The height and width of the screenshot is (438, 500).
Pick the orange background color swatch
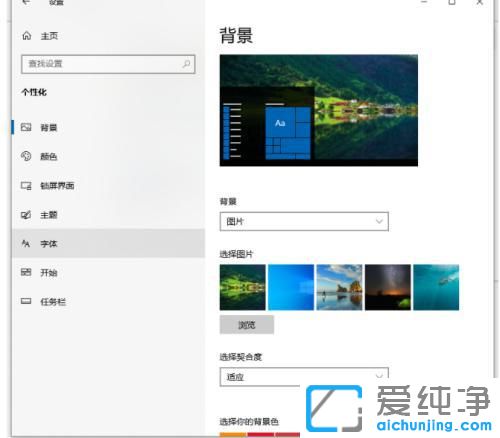pyautogui.click(x=233, y=435)
